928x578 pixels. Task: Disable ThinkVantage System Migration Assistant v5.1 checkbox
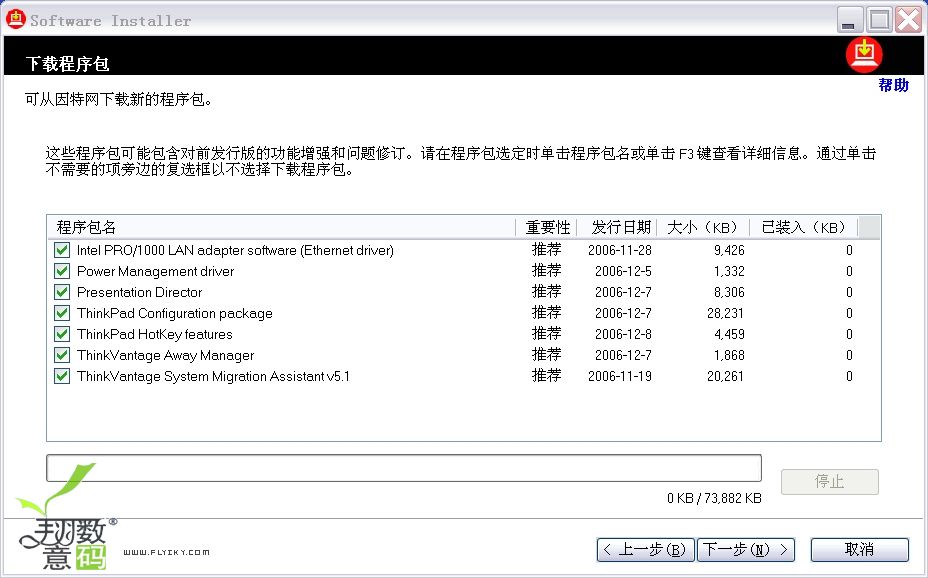coord(62,376)
